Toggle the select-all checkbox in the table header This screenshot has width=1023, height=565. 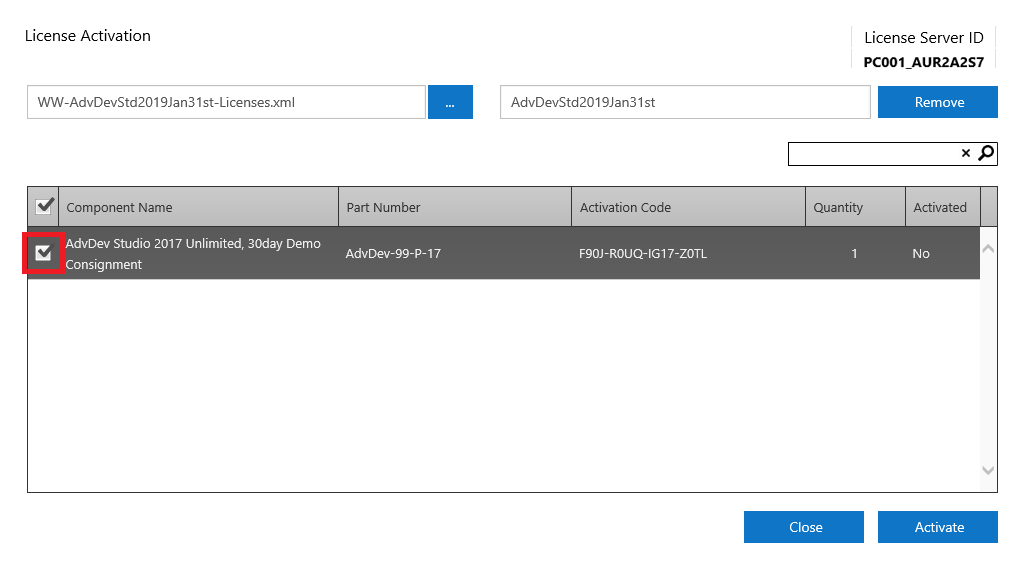point(44,206)
